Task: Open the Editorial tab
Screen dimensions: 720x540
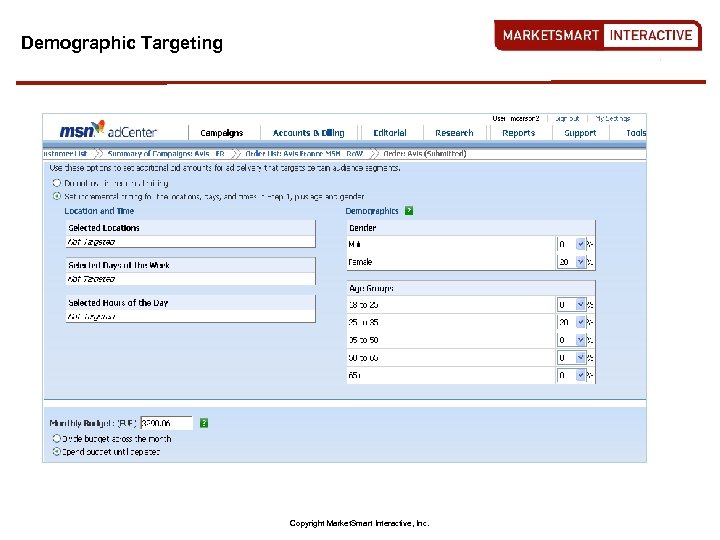Action: pyautogui.click(x=390, y=133)
